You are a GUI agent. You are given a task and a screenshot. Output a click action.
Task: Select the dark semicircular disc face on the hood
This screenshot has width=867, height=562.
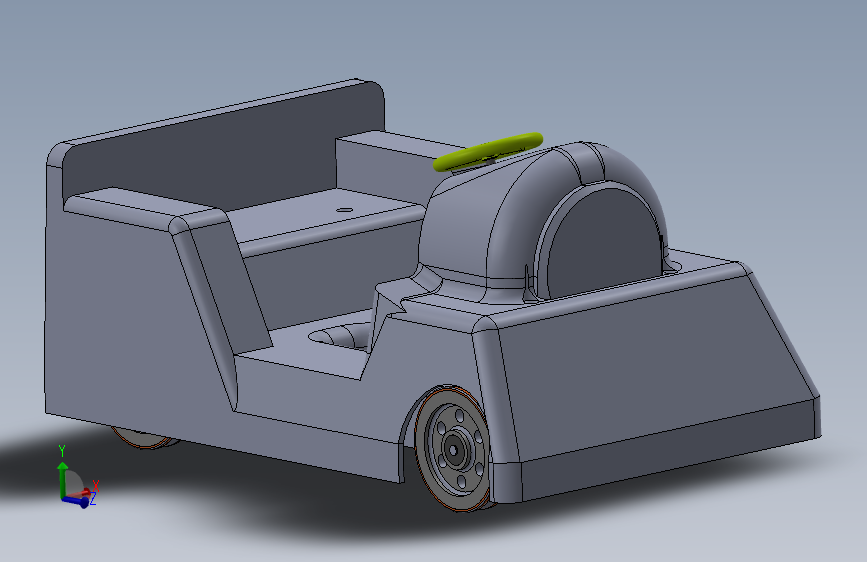coord(603,243)
